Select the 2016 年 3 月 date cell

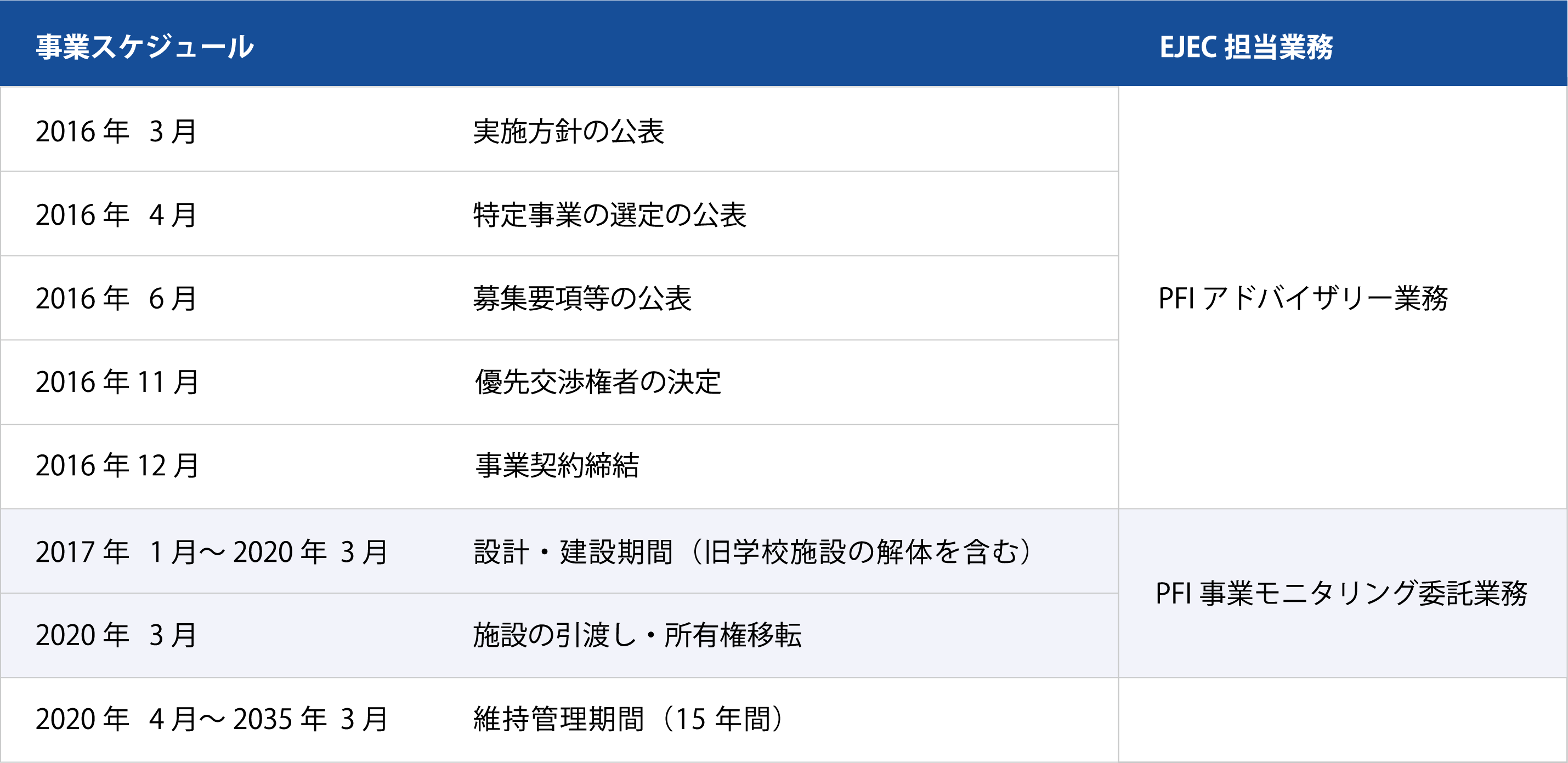pyautogui.click(x=116, y=132)
